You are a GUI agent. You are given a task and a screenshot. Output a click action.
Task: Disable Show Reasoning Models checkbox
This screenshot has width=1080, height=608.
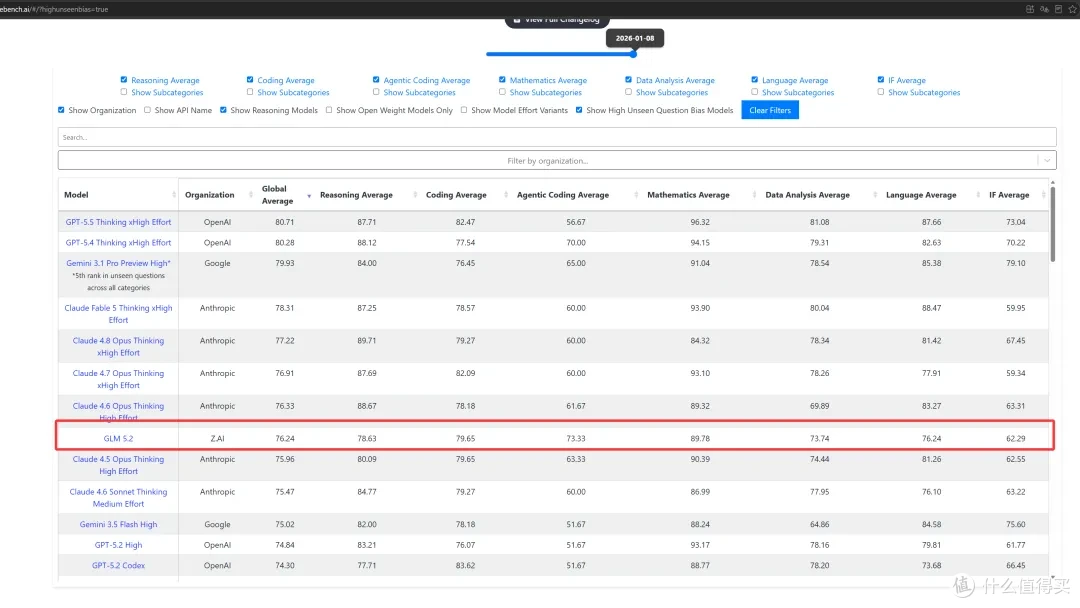pos(223,110)
